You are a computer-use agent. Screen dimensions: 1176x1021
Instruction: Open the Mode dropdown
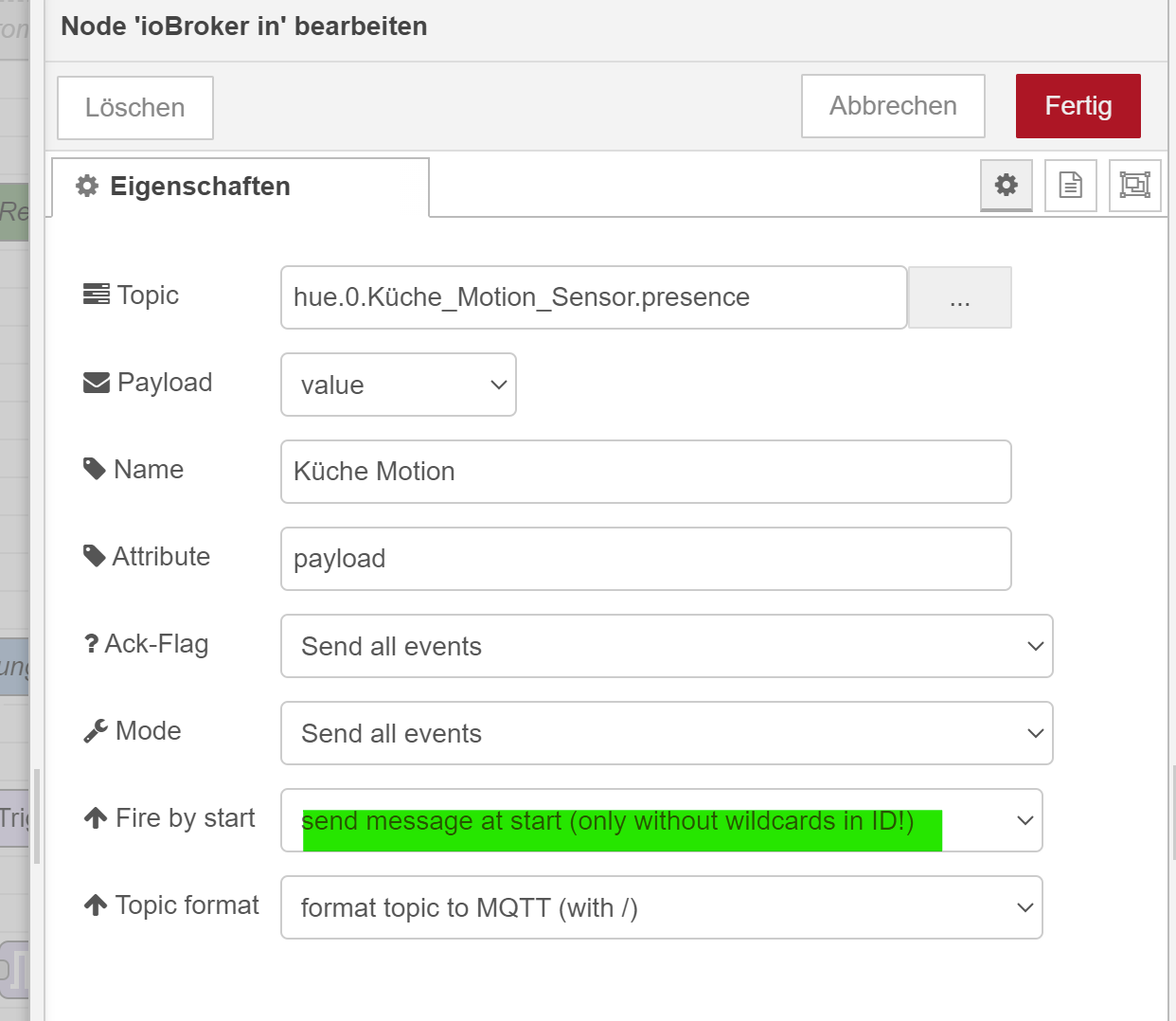coord(667,733)
